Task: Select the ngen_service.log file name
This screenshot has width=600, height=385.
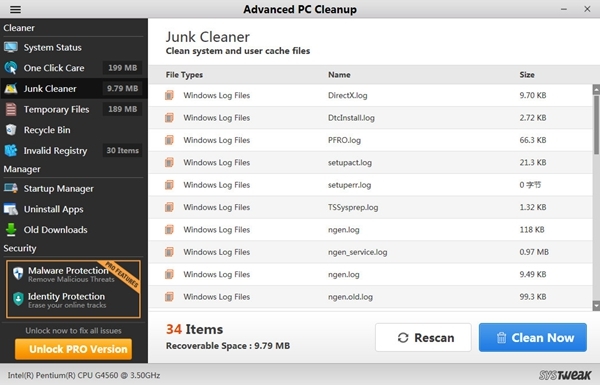Action: click(x=357, y=252)
